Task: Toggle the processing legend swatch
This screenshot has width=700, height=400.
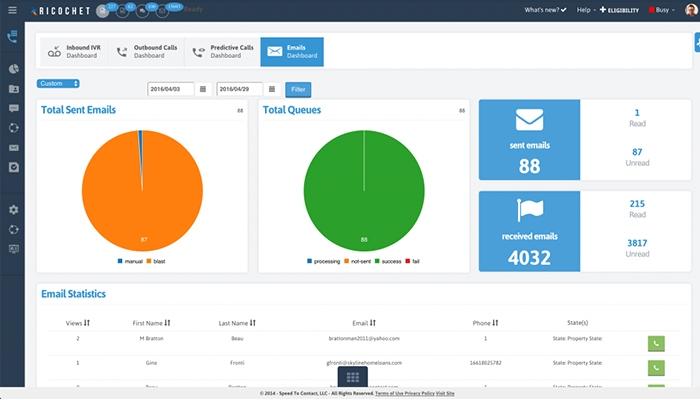Action: click(x=309, y=261)
